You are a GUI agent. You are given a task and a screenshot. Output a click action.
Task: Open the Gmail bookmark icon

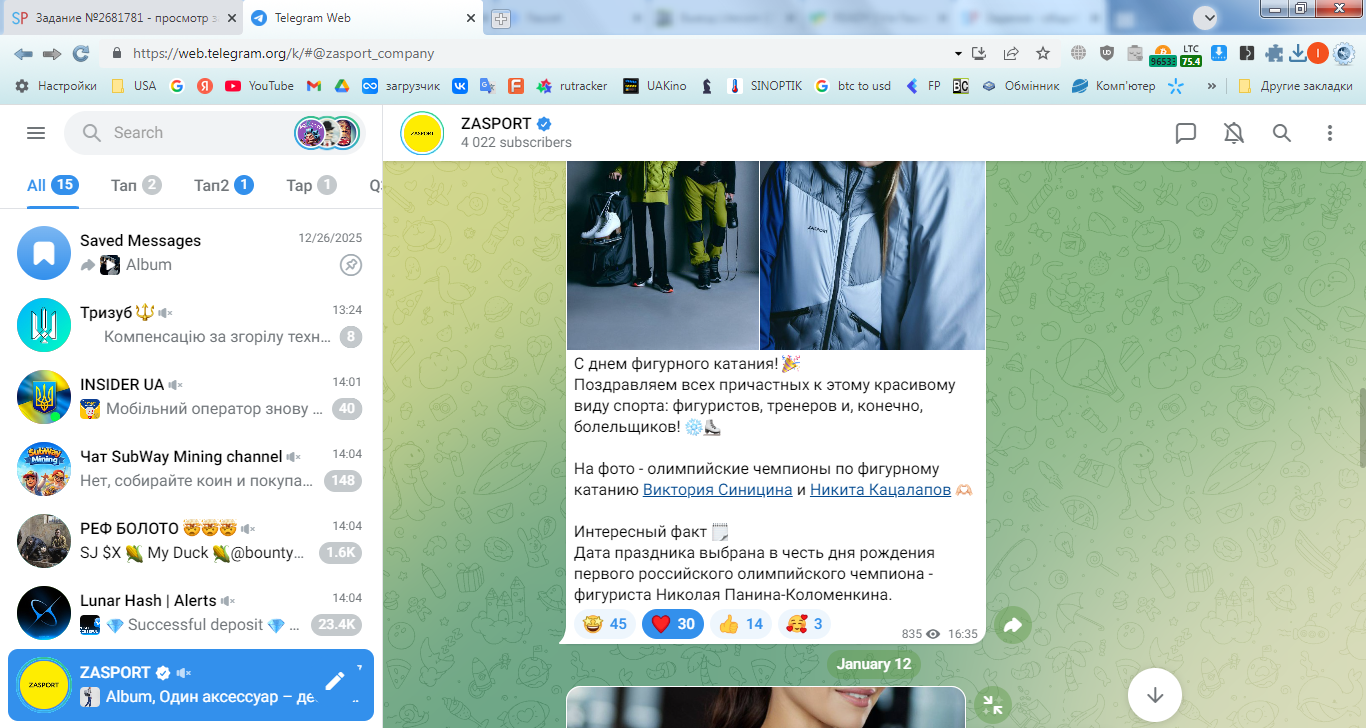point(313,86)
